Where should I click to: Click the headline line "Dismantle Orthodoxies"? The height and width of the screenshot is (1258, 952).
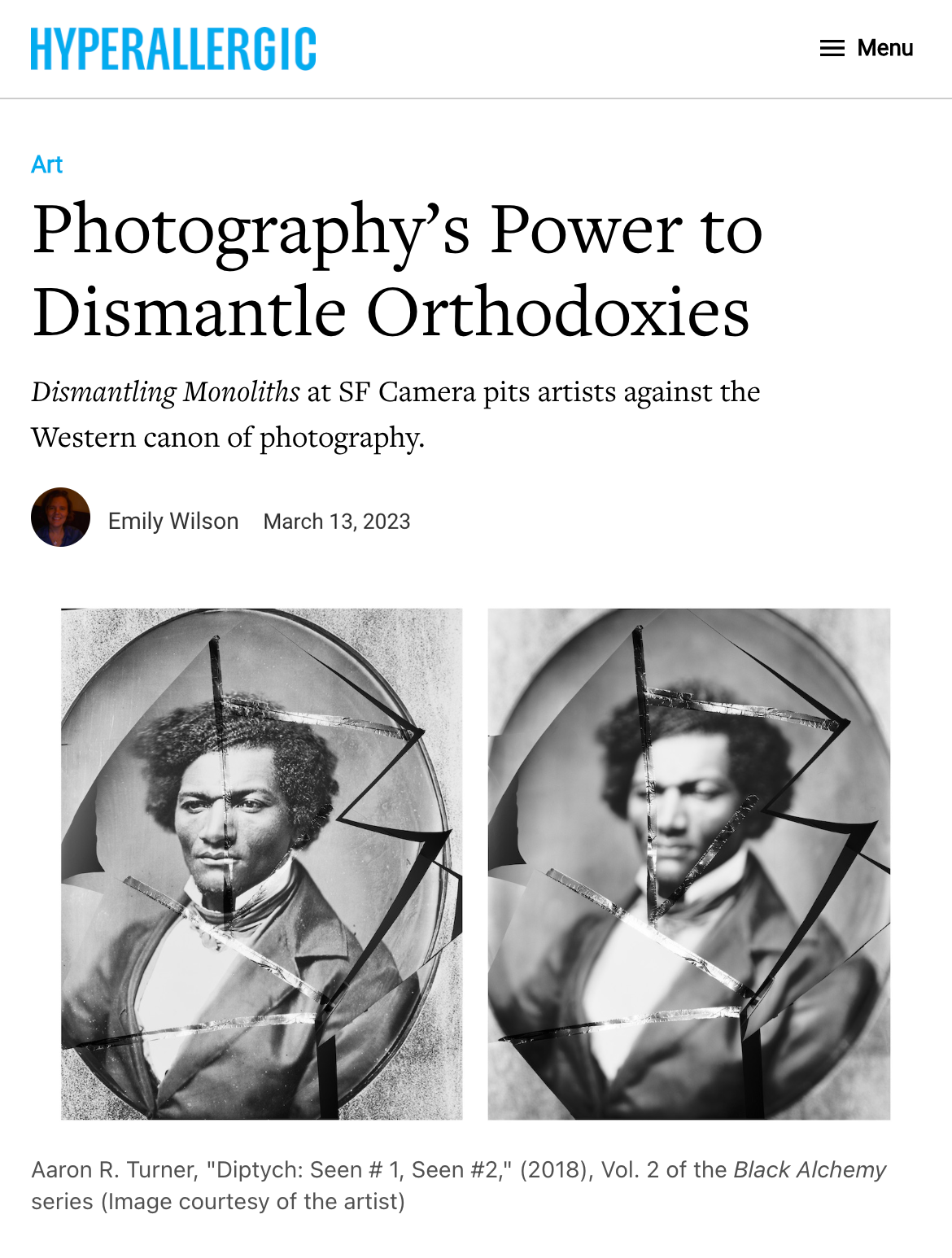pos(391,312)
